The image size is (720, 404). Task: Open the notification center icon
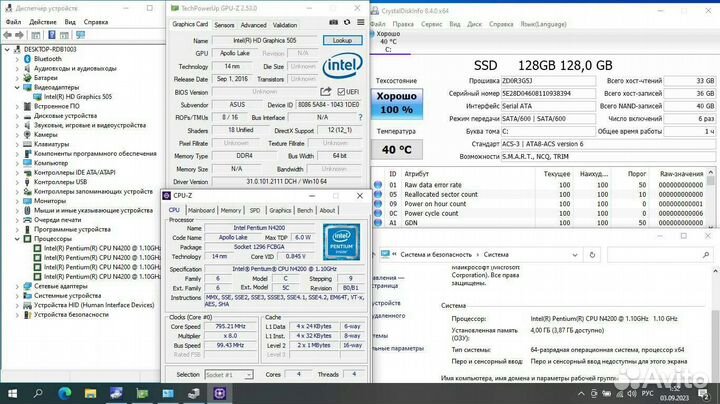tap(703, 393)
